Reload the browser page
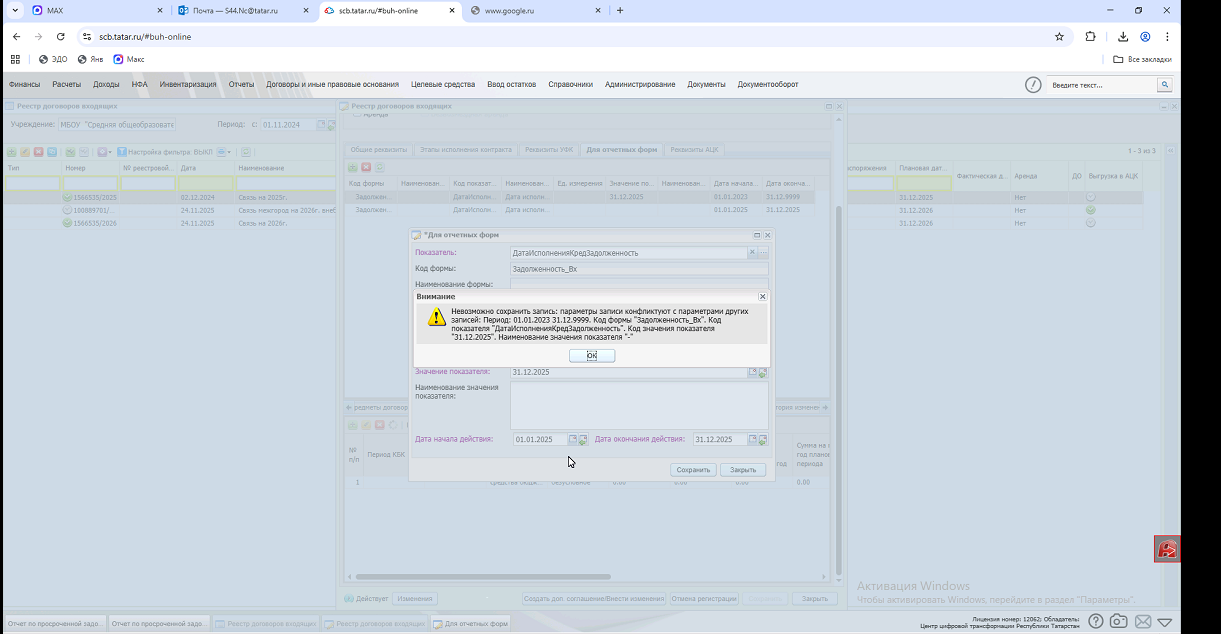The width and height of the screenshot is (1221, 634). (60, 36)
